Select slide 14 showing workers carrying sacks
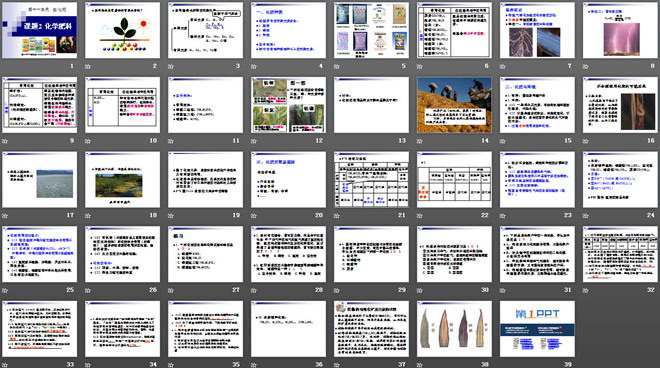660x368 pixels. (x=454, y=105)
